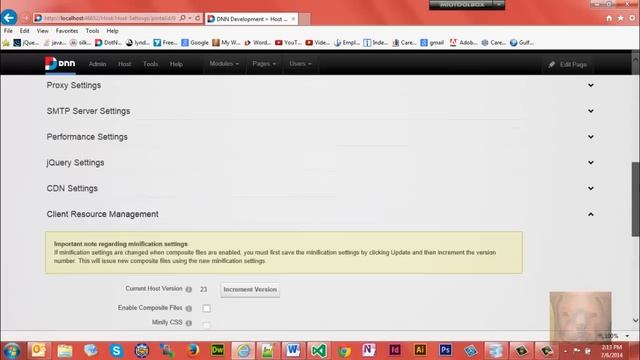Open the DNN control bar Tools menu
This screenshot has width=640, height=360.
(x=150, y=64)
